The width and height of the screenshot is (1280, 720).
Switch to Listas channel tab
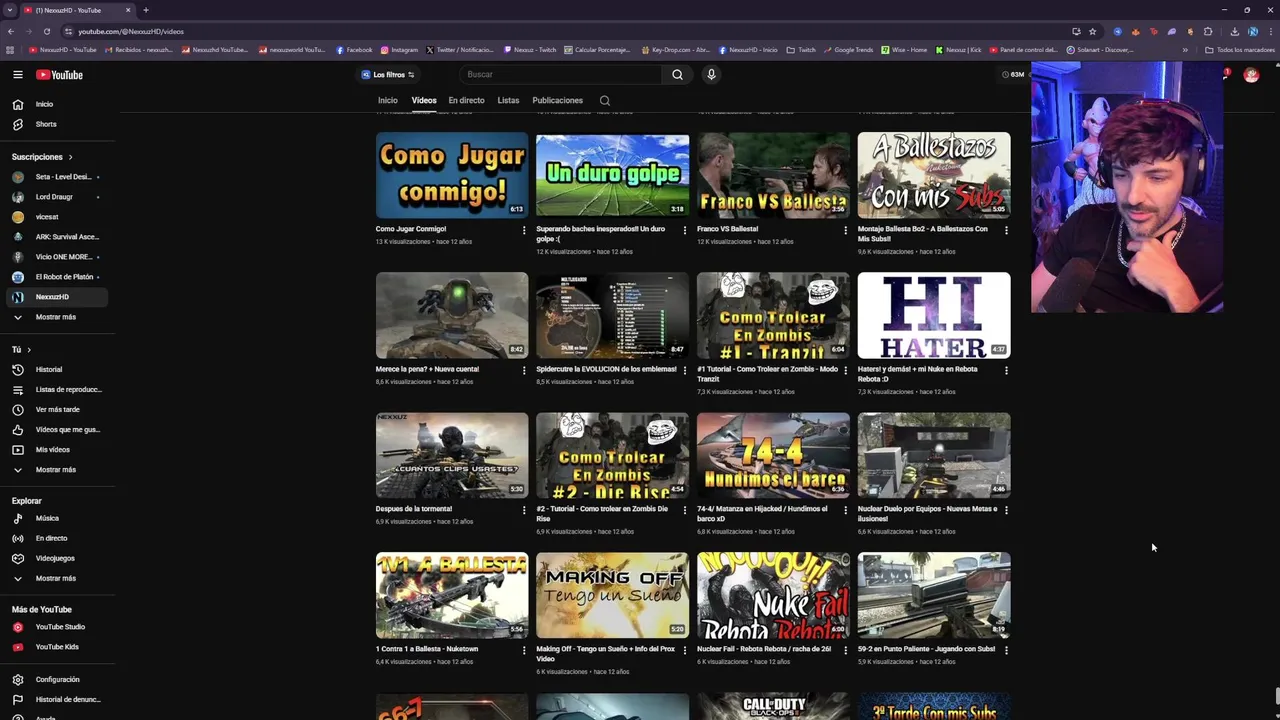508,100
